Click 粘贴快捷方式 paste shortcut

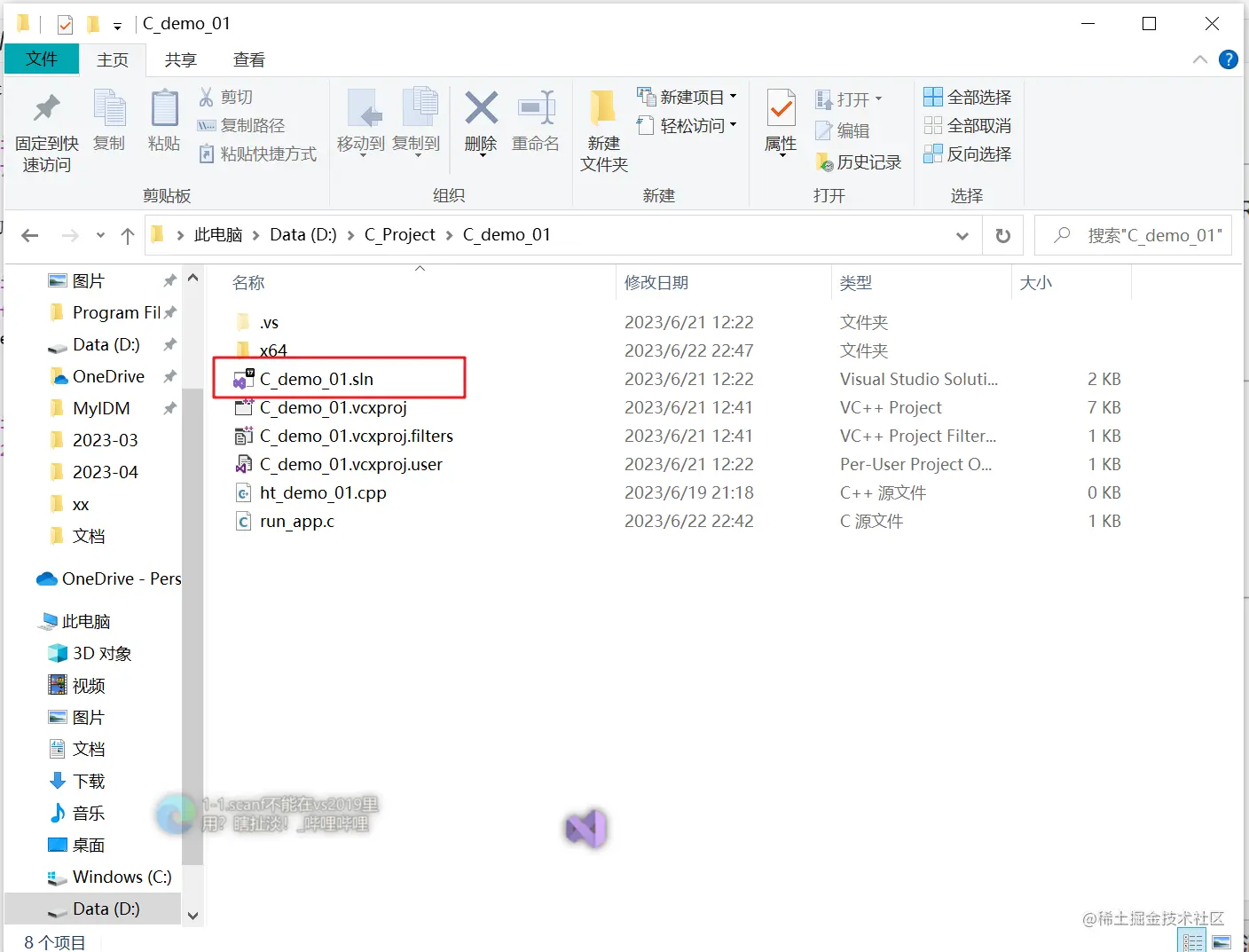[x=256, y=153]
